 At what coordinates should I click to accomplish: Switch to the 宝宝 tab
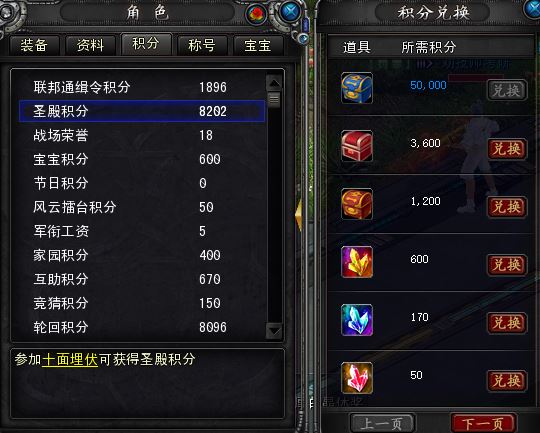(258, 45)
